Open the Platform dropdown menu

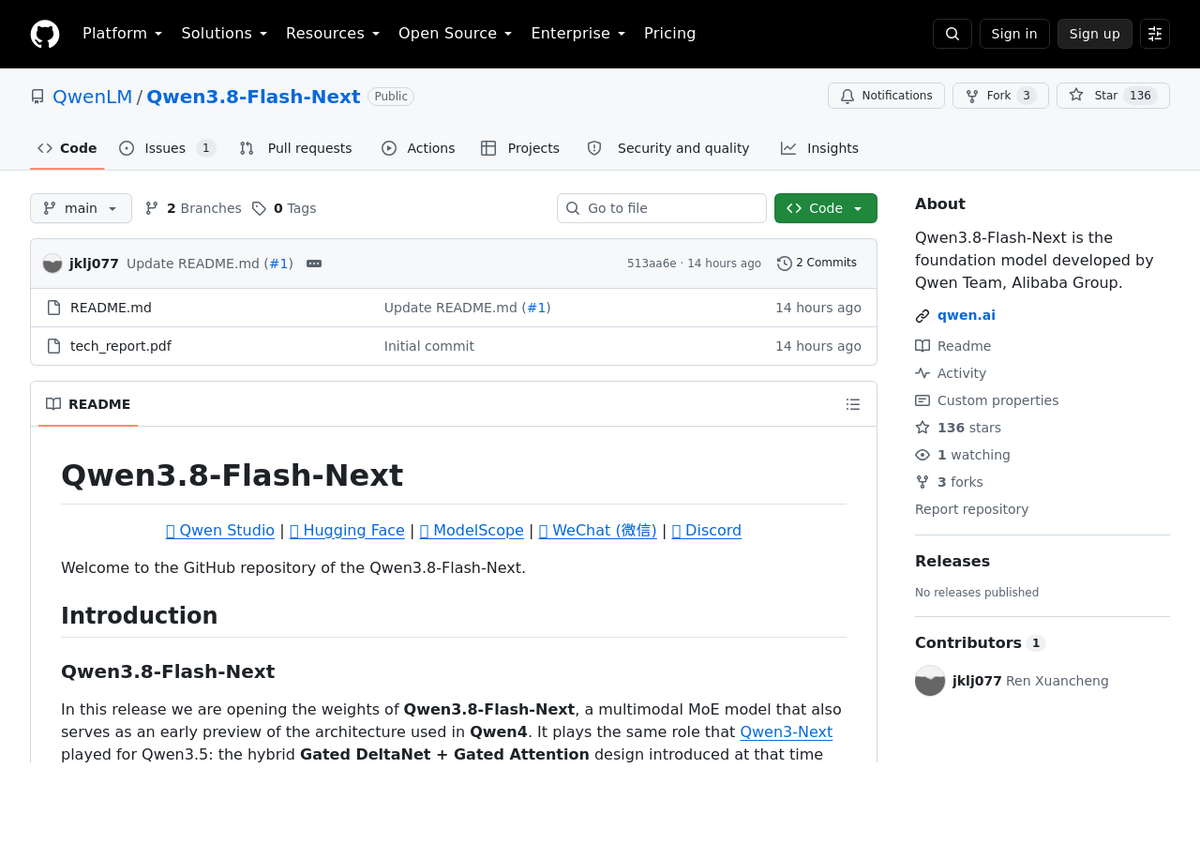pyautogui.click(x=122, y=33)
